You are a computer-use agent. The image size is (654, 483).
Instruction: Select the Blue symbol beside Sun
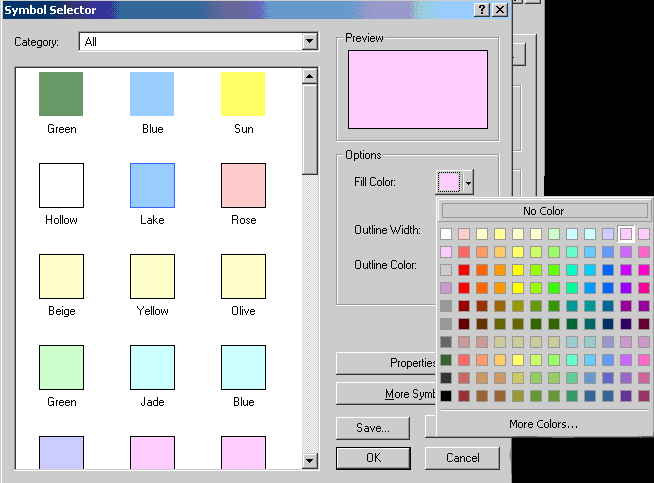(152, 94)
